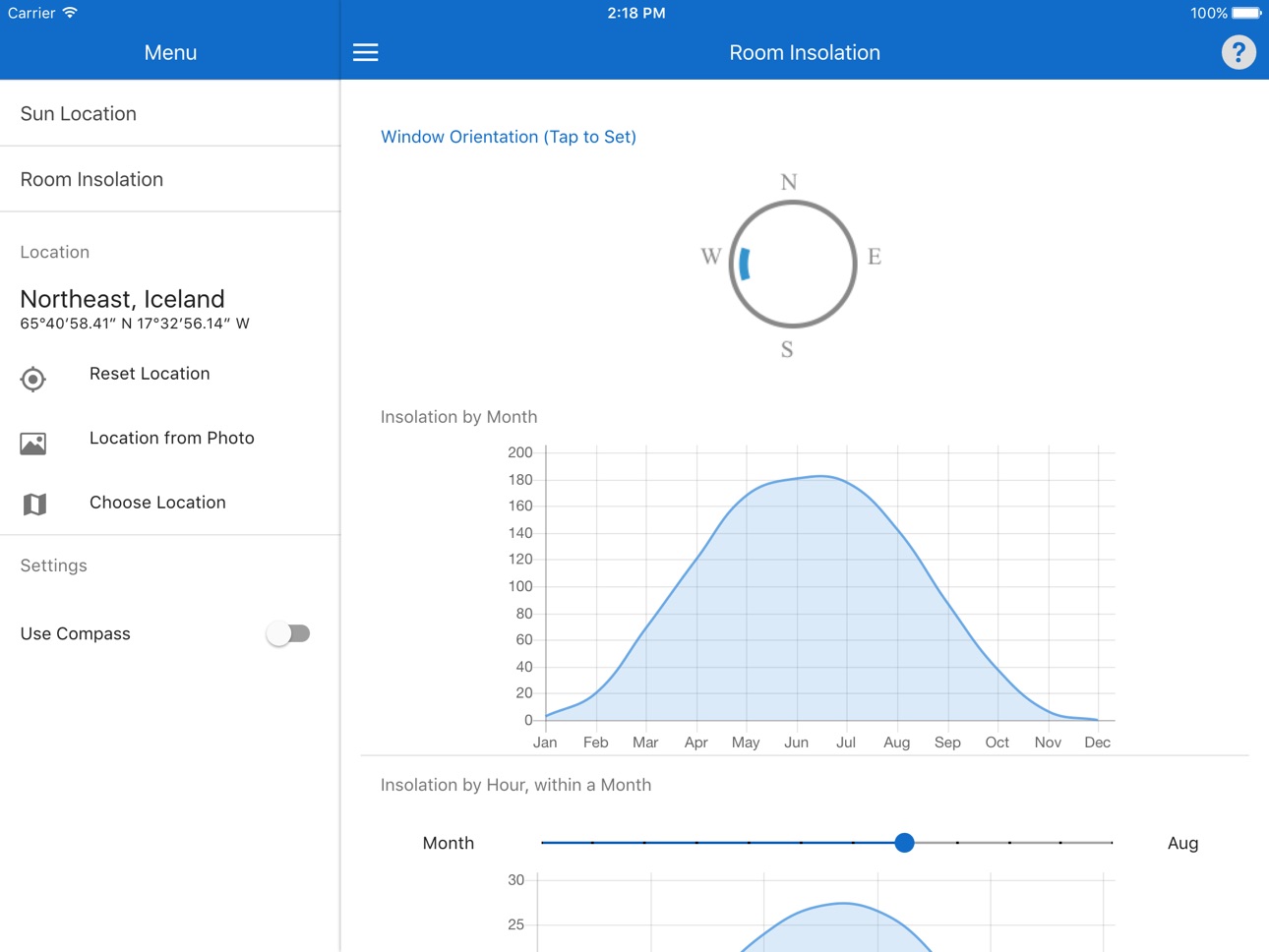Screen dimensions: 1269x952
Task: Tap the battery icon in status bar
Action: click(1246, 13)
